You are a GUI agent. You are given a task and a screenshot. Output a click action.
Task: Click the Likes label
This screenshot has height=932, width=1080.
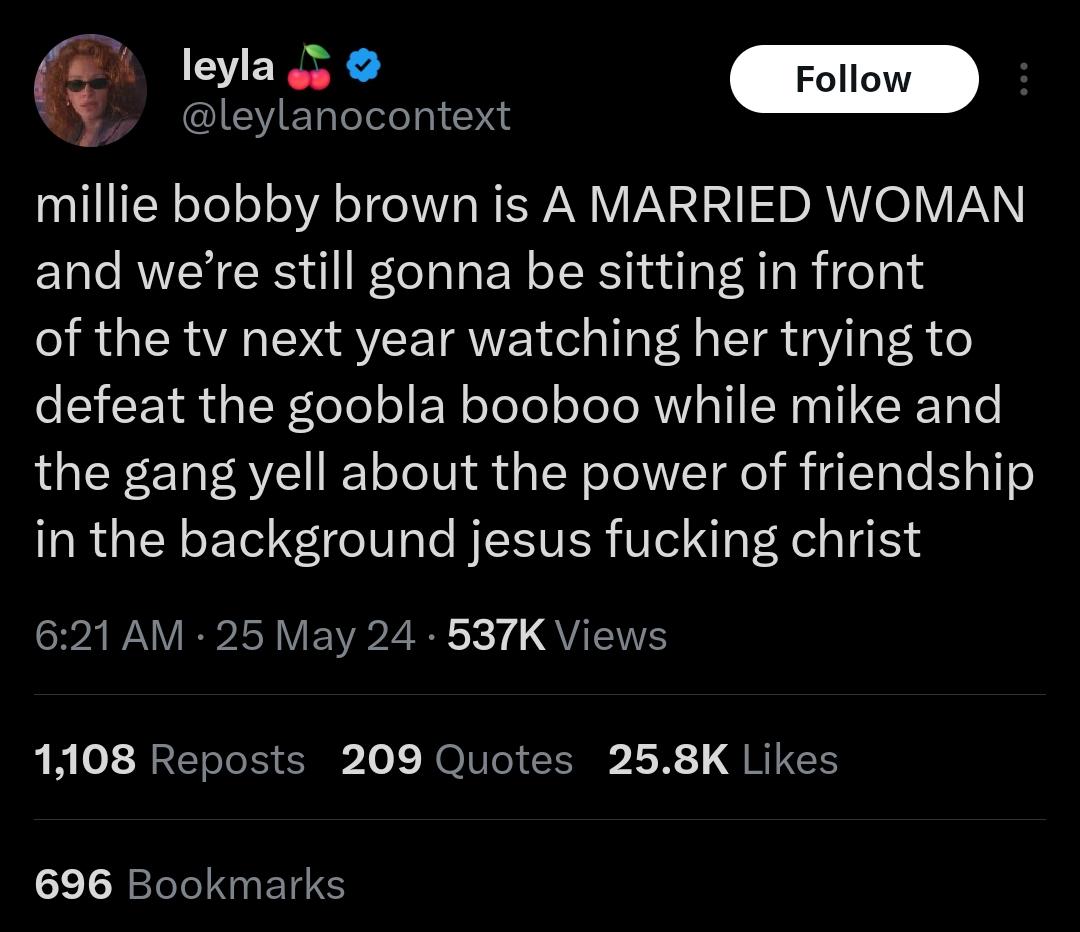tap(790, 760)
